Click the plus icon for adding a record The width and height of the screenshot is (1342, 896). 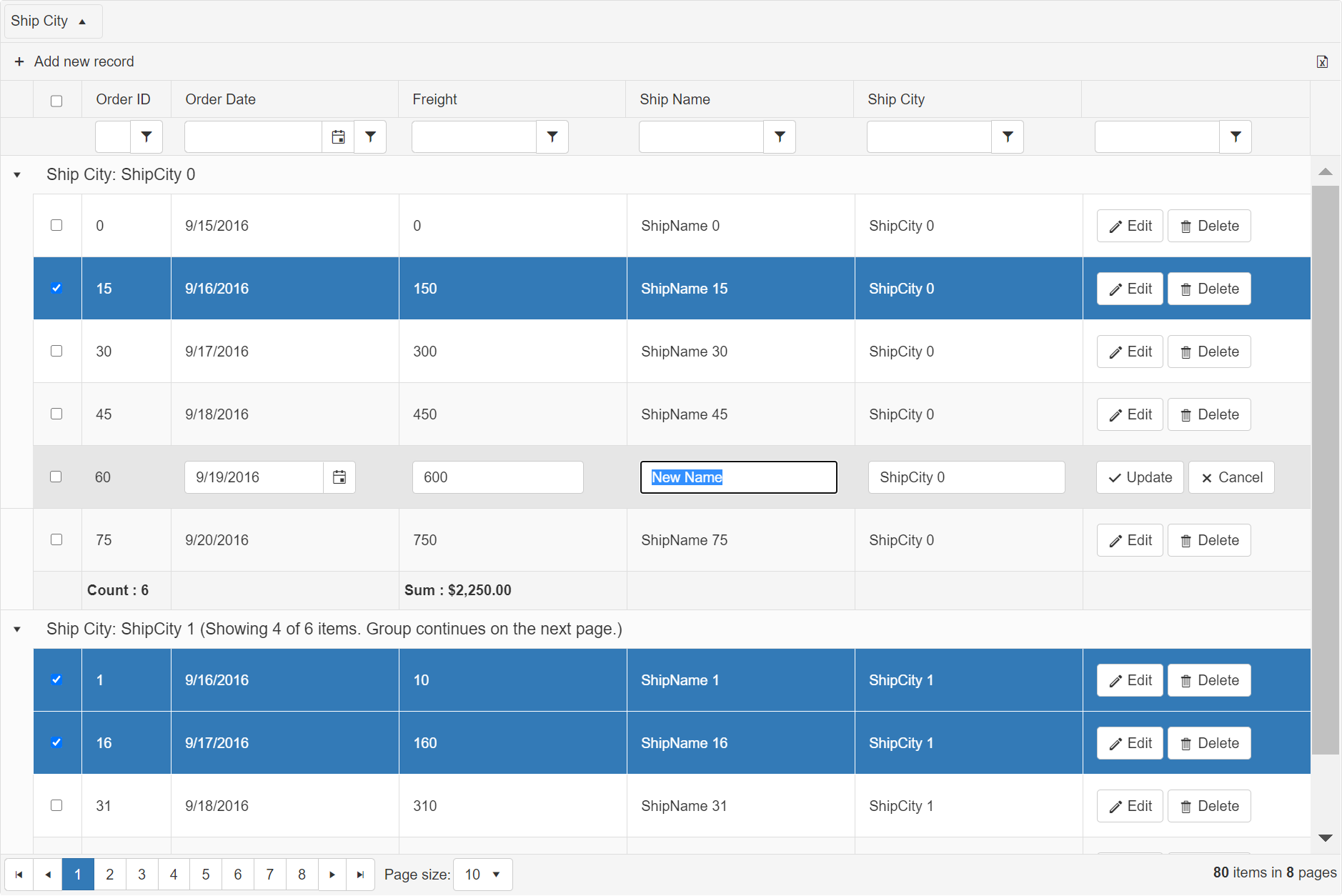tap(19, 61)
